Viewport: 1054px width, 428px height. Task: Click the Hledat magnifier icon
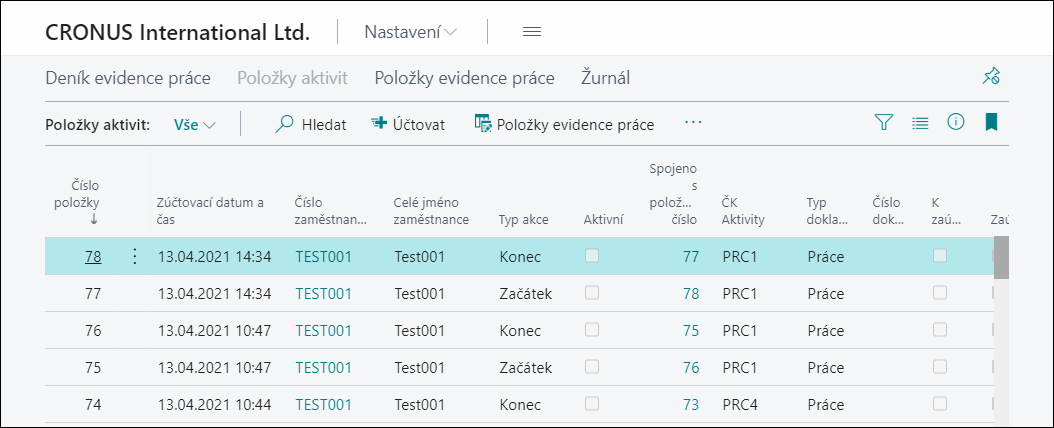point(285,124)
